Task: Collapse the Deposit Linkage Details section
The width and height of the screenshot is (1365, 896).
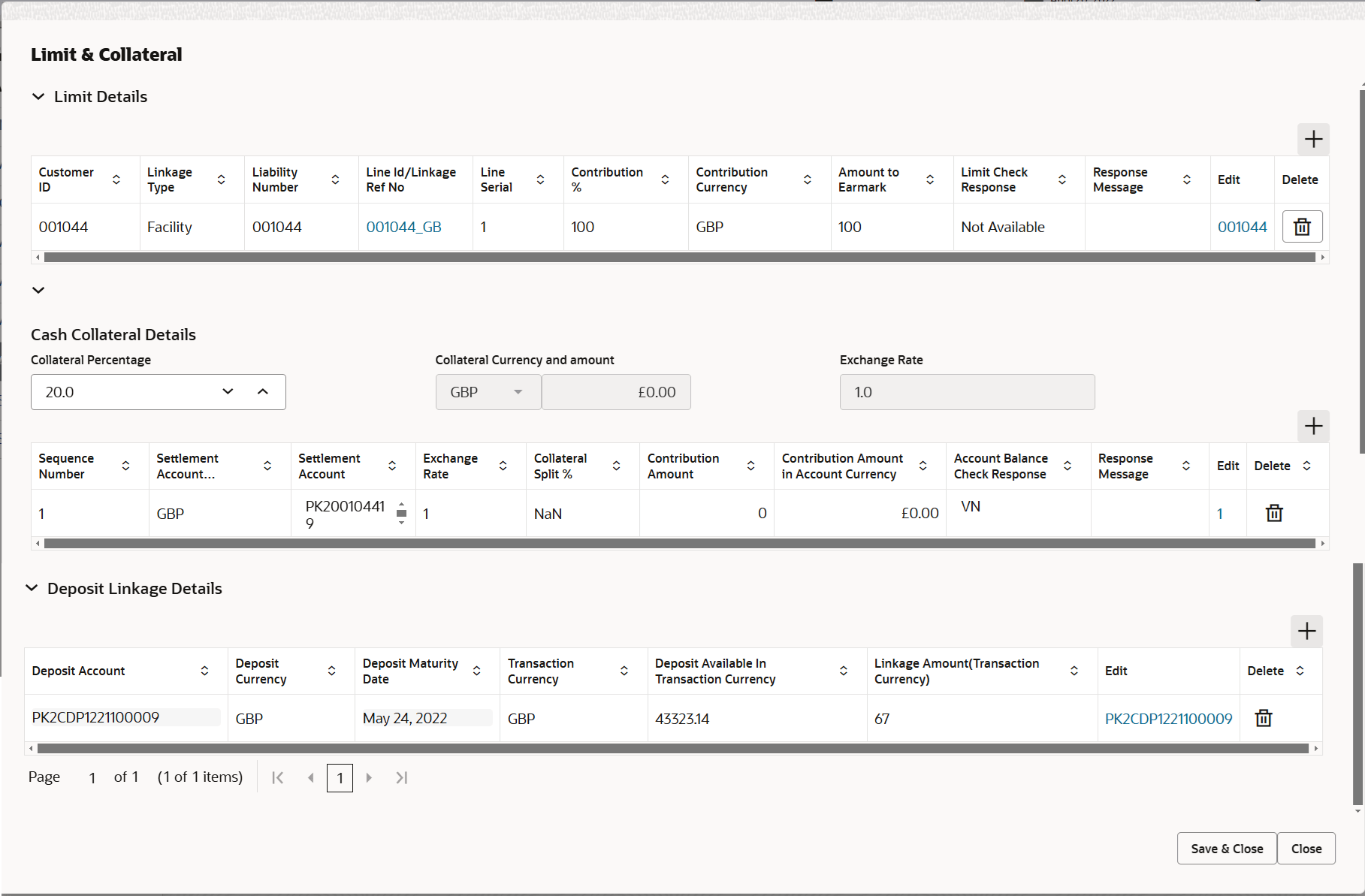Action: (x=32, y=588)
